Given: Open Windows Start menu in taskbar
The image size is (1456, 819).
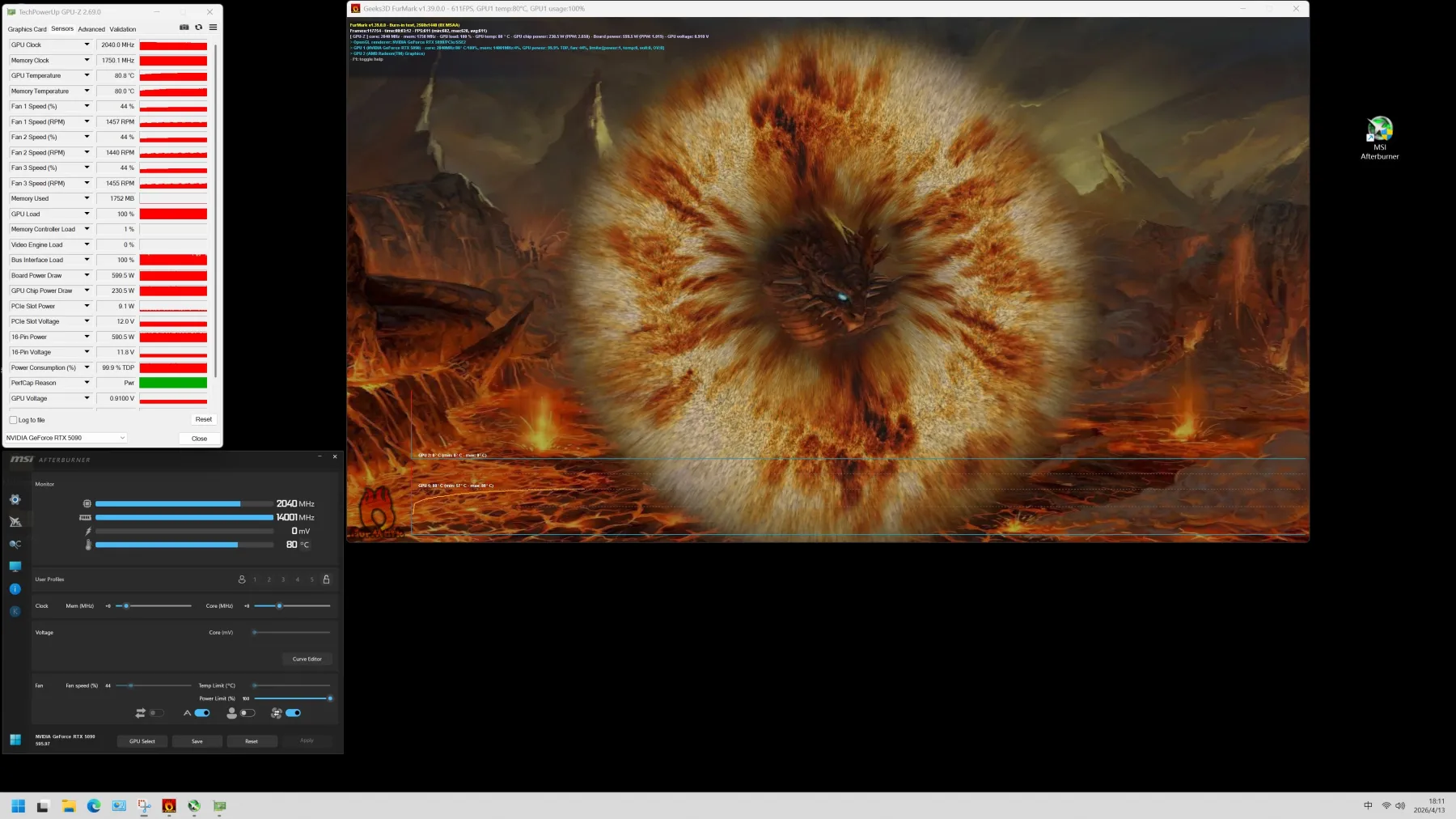Looking at the screenshot, I should click(x=18, y=806).
